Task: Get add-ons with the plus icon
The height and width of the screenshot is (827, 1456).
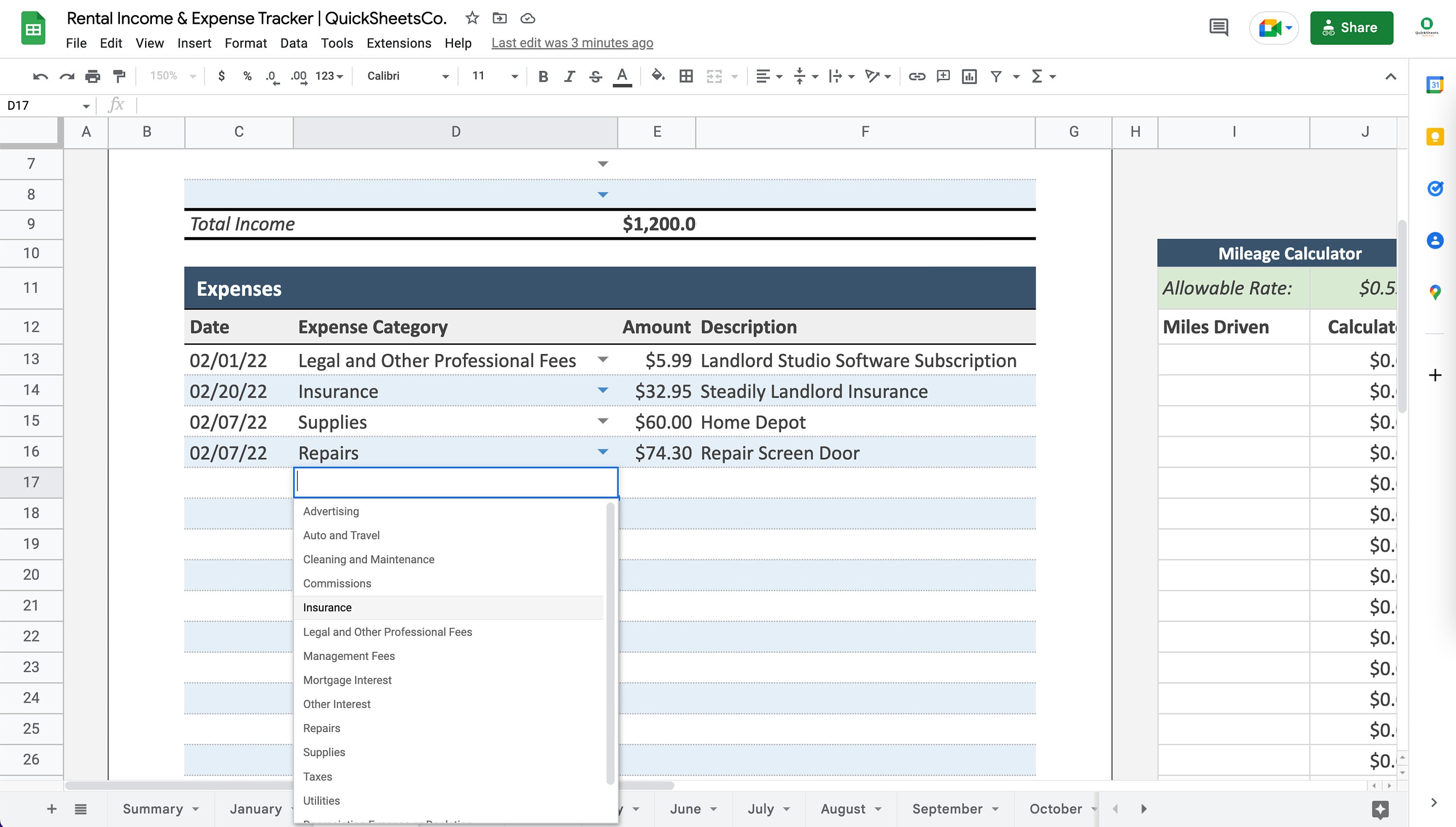Action: [1435, 375]
